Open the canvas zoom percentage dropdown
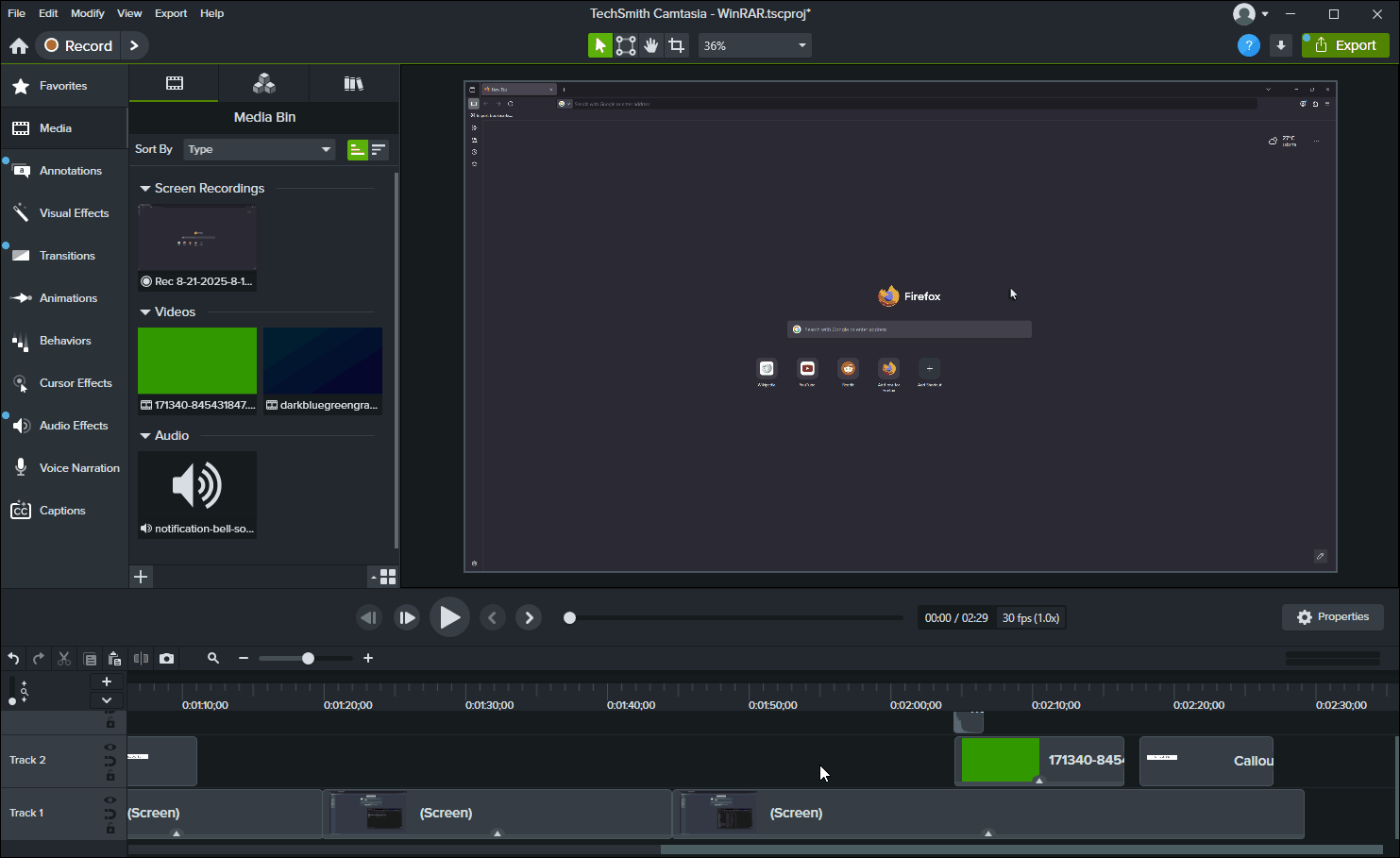The width and height of the screenshot is (1400, 858). point(754,44)
